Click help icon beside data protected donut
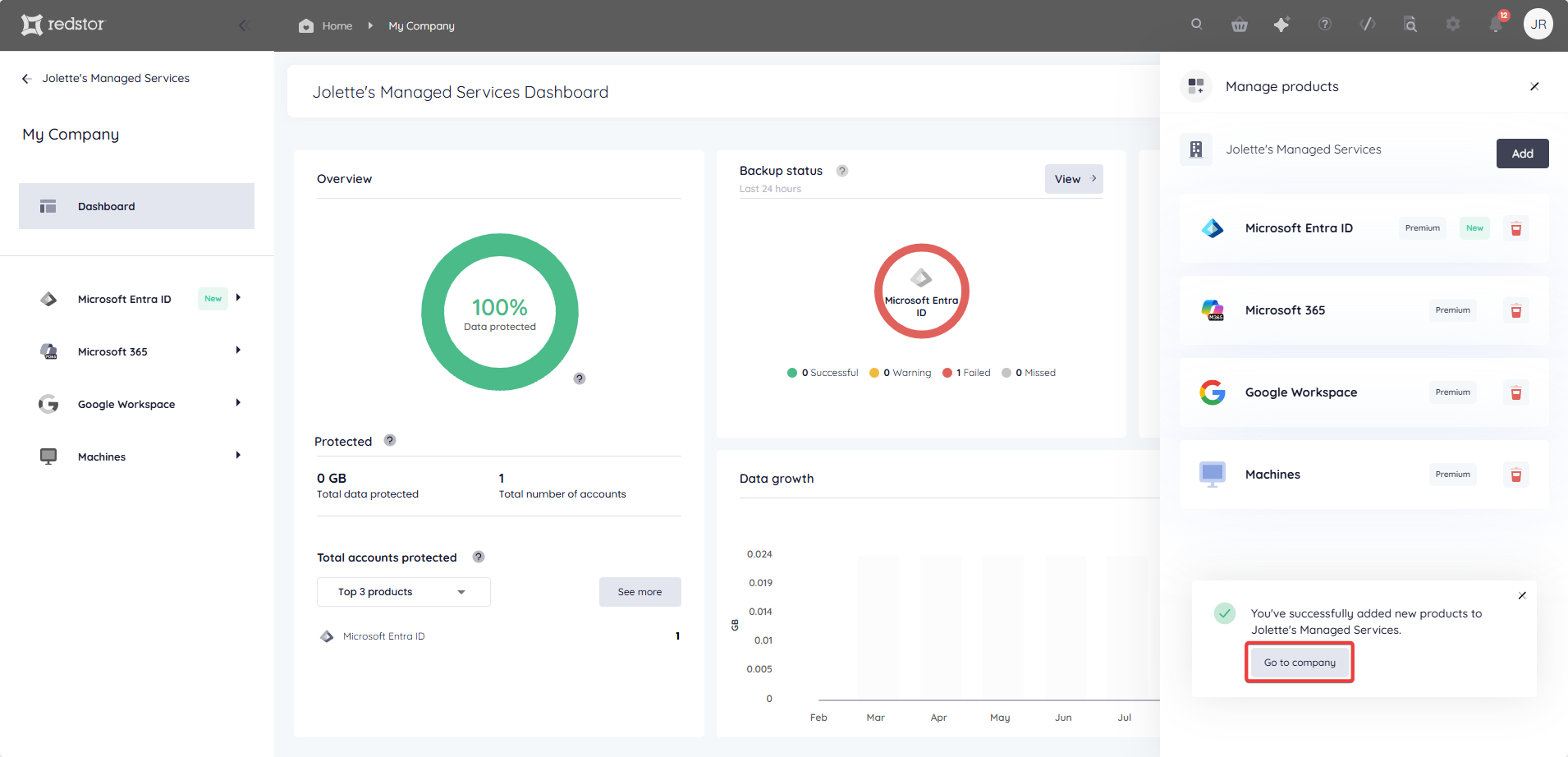 coord(580,378)
